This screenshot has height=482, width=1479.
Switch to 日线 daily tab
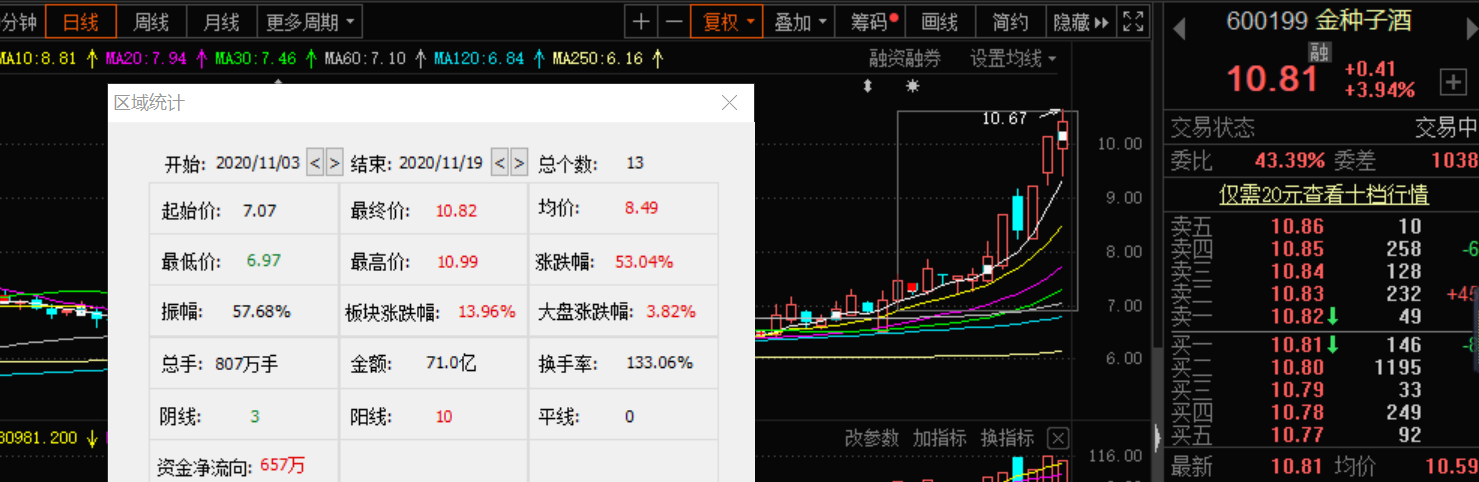tap(81, 22)
